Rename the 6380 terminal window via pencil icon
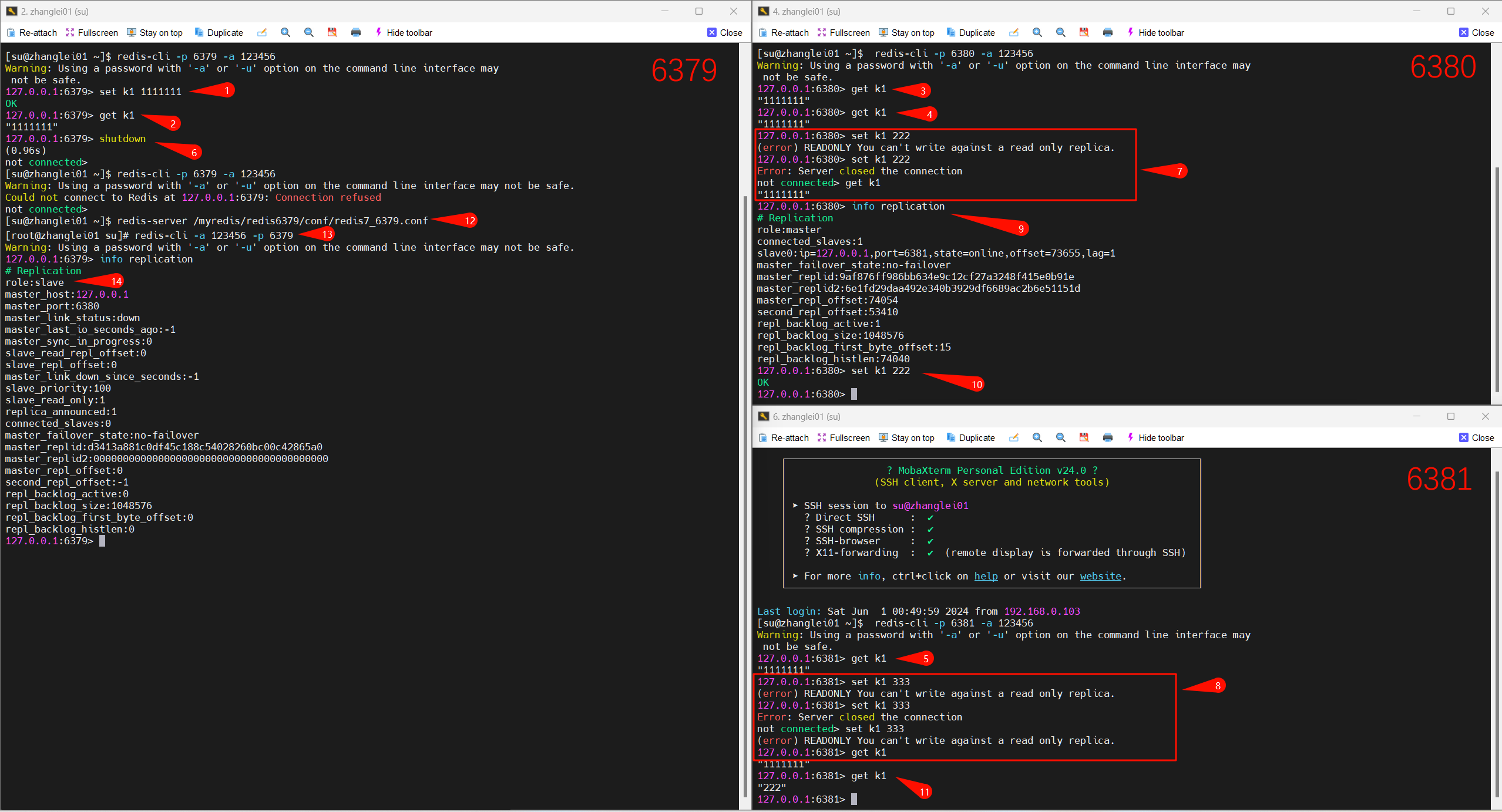 pyautogui.click(x=1014, y=32)
